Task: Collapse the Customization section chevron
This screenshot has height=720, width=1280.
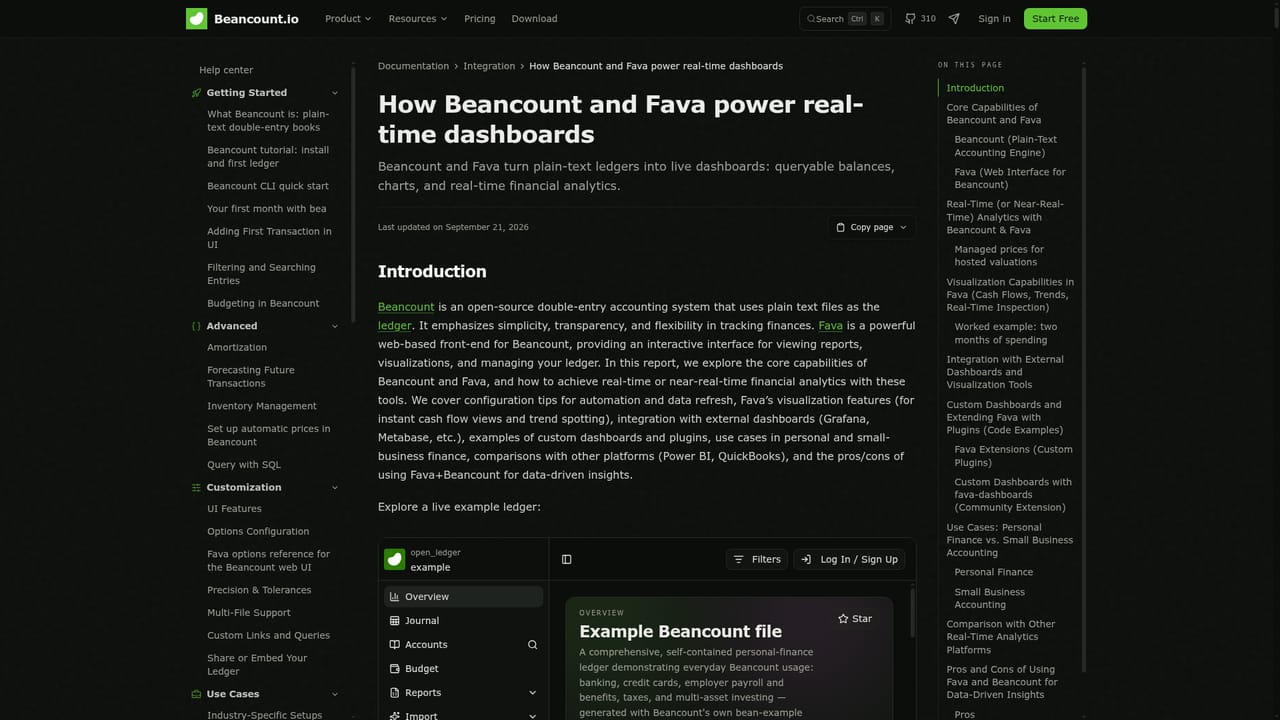Action: click(x=335, y=488)
